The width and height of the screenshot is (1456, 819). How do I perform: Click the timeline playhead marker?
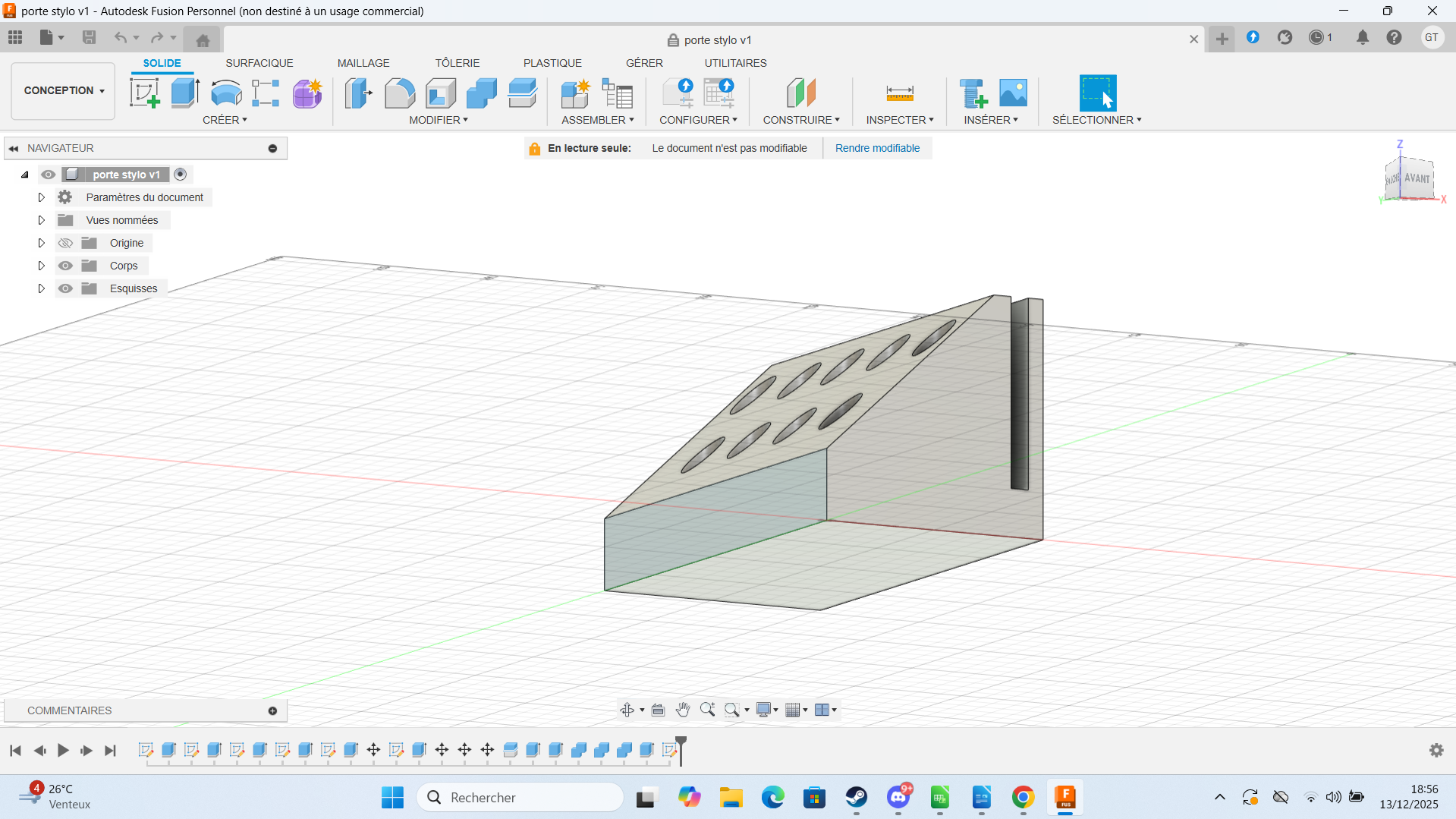[x=681, y=742]
